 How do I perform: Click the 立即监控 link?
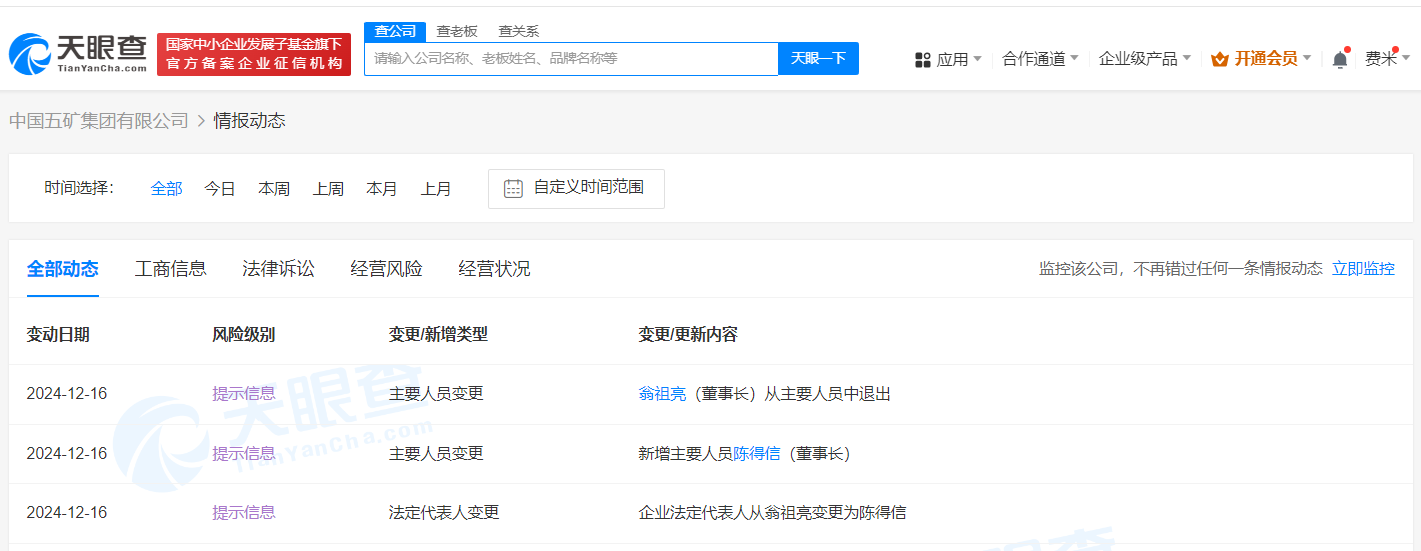(1363, 268)
